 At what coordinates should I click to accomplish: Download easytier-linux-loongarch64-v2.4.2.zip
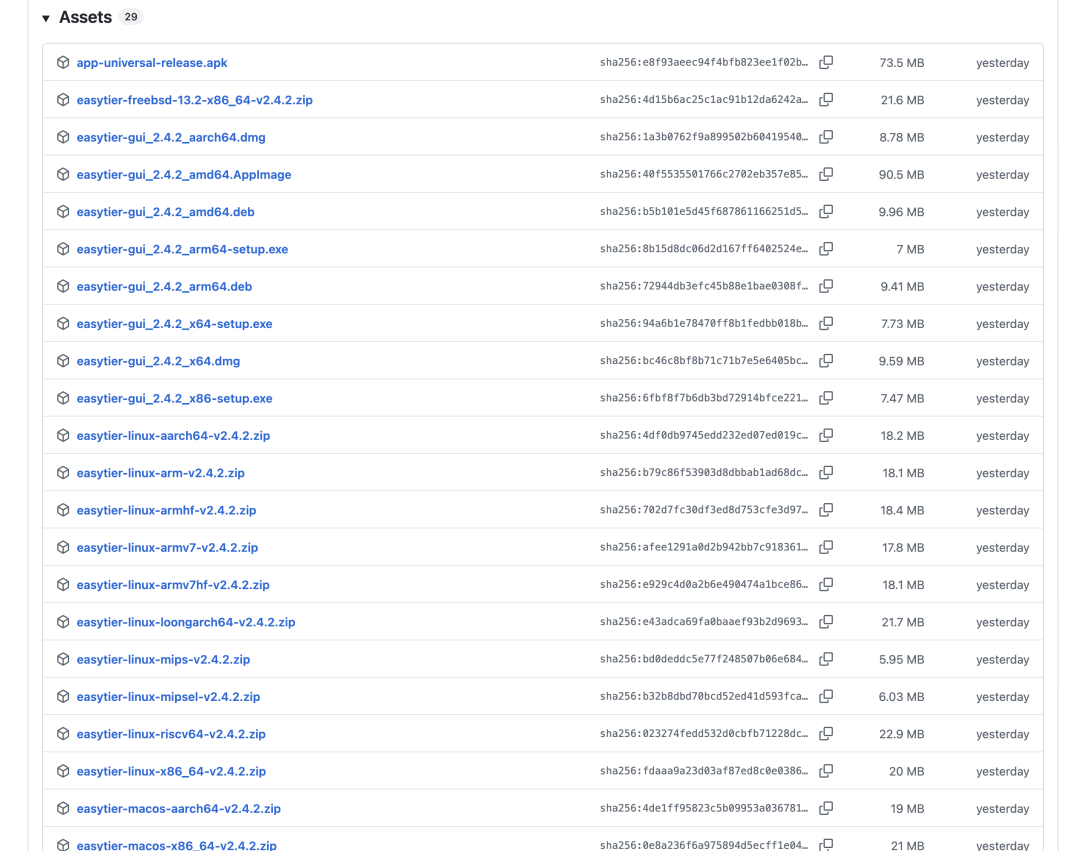(x=185, y=622)
